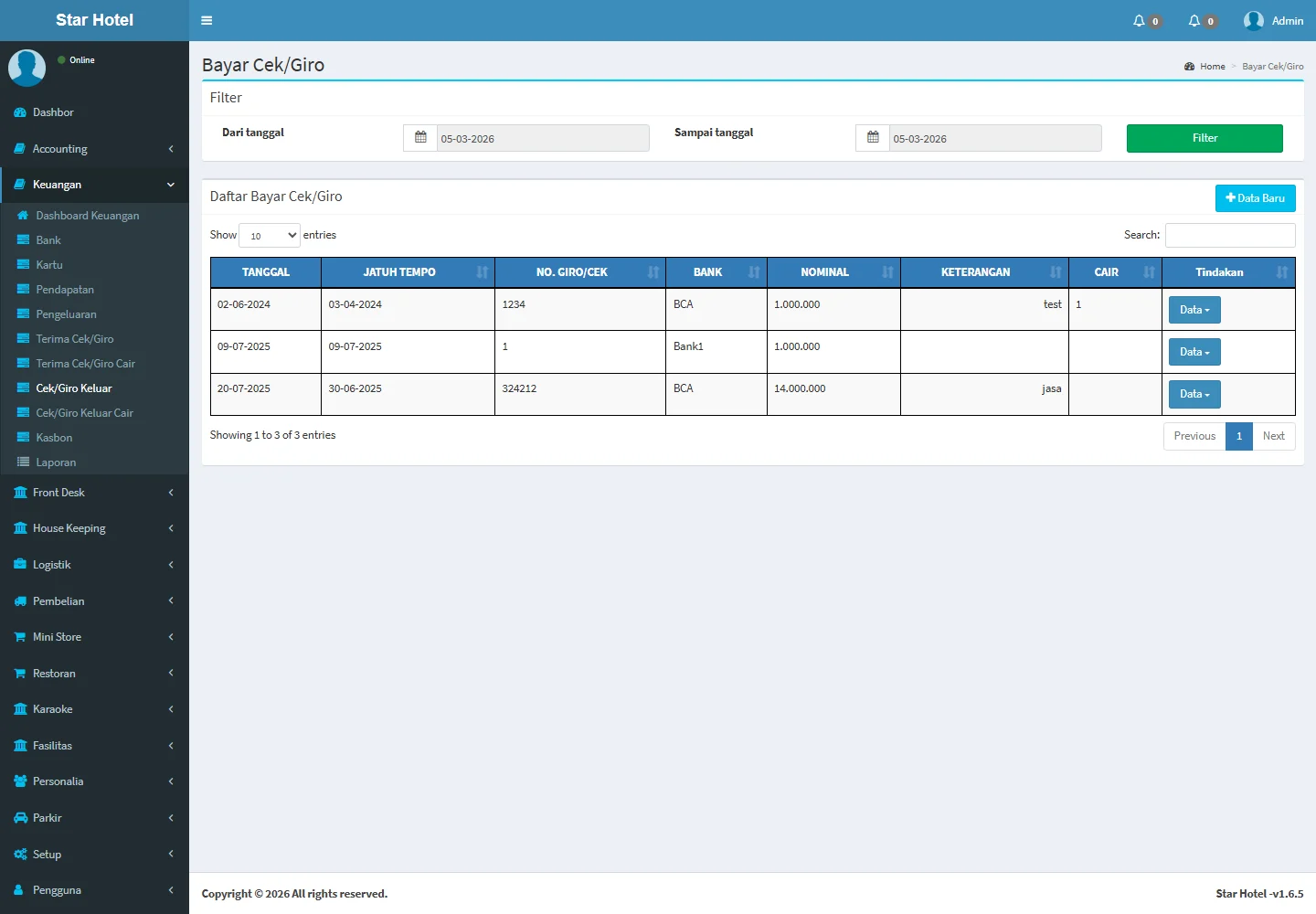Open the second notification bell
The height and width of the screenshot is (914, 1316).
click(1194, 20)
